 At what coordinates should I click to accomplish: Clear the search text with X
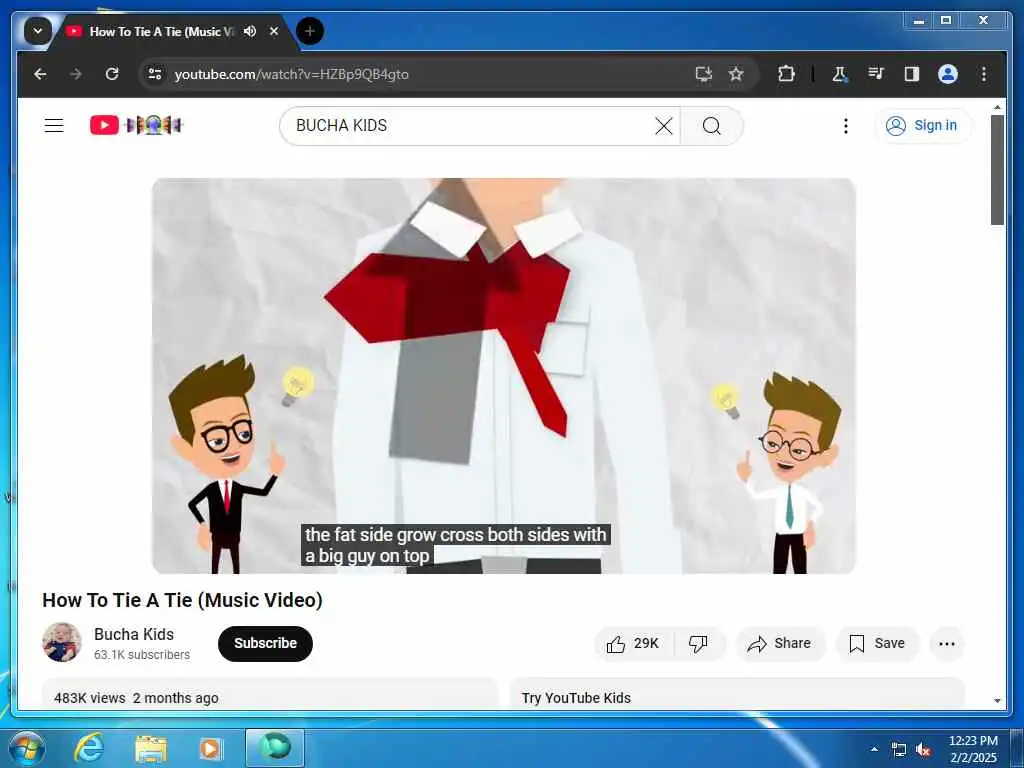(x=664, y=125)
